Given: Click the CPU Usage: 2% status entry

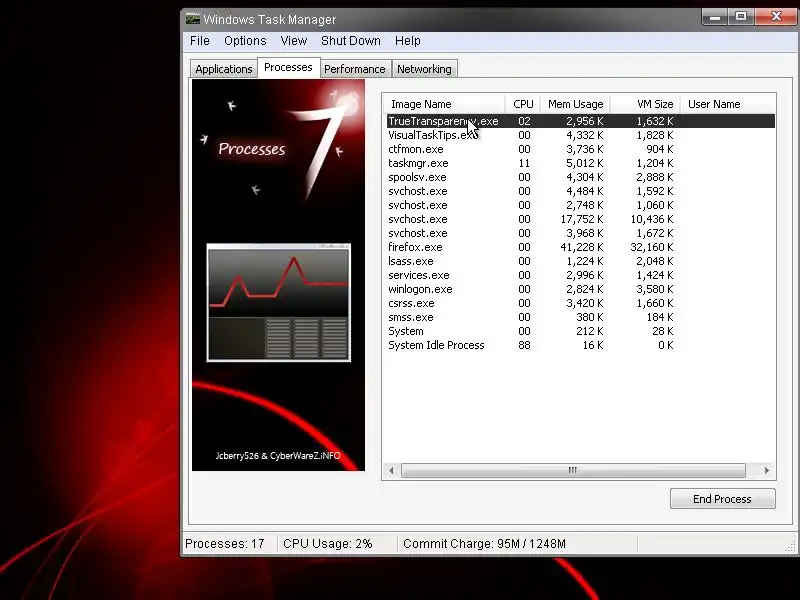Looking at the screenshot, I should point(328,544).
